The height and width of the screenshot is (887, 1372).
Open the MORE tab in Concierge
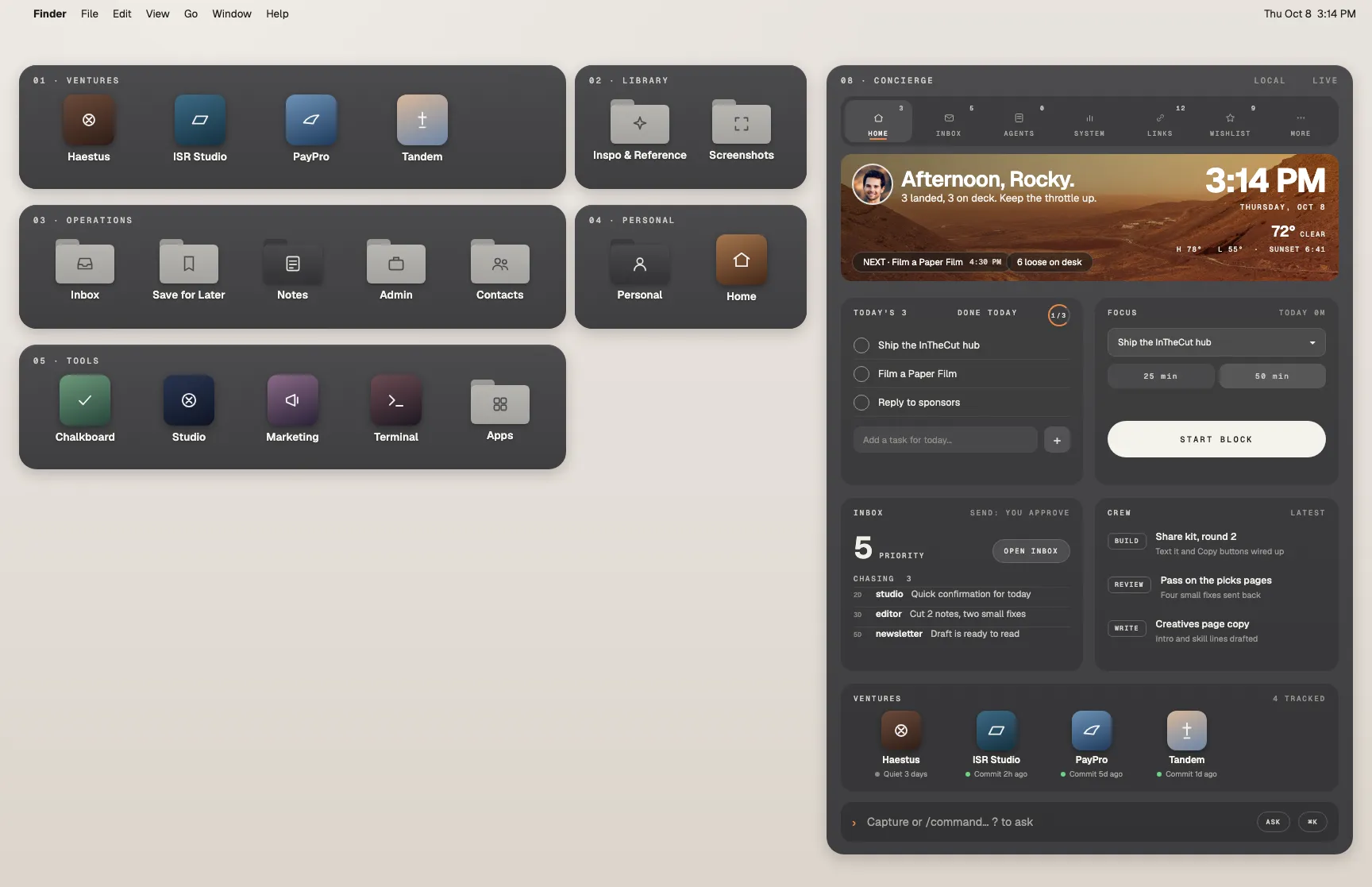click(1301, 122)
